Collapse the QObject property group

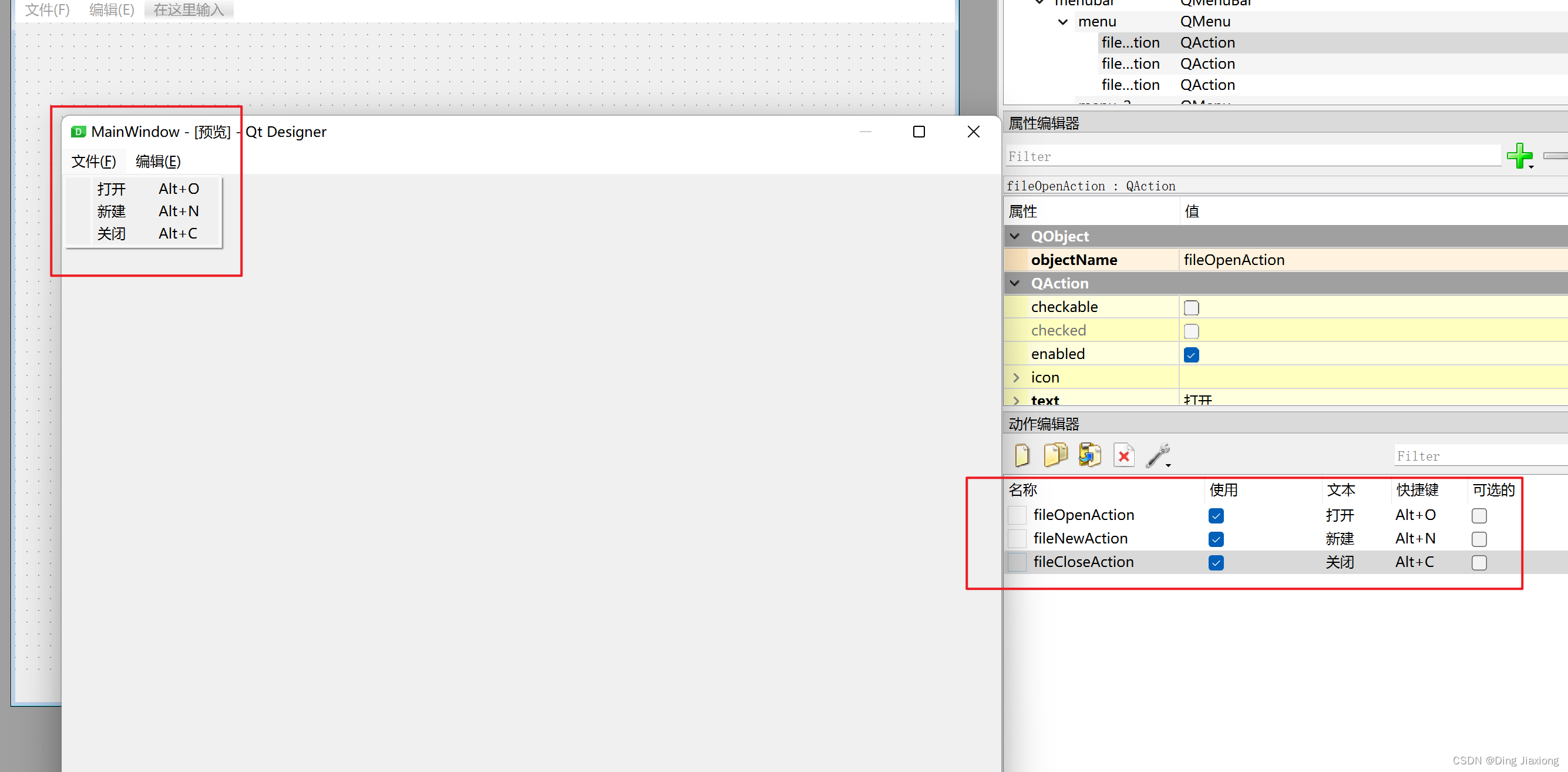click(x=1015, y=236)
